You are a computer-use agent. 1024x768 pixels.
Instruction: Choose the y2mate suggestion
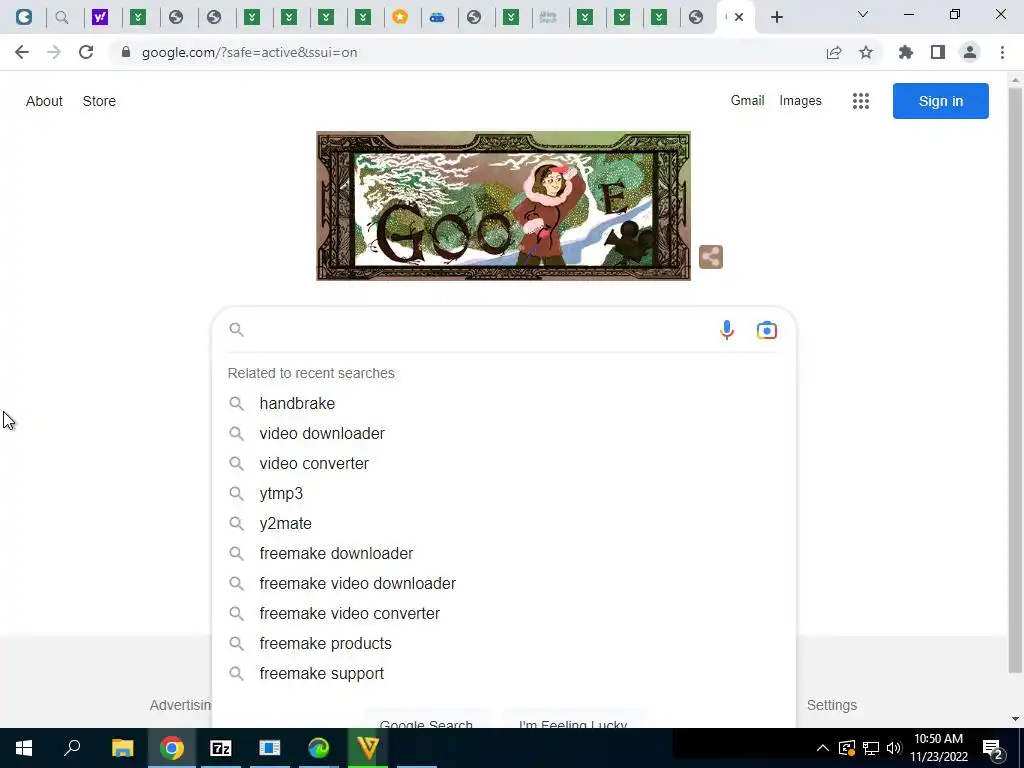click(x=503, y=524)
